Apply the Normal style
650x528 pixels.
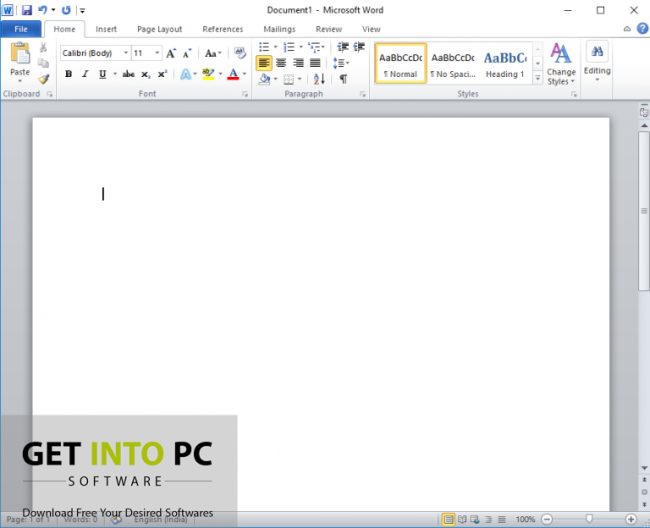pyautogui.click(x=400, y=63)
